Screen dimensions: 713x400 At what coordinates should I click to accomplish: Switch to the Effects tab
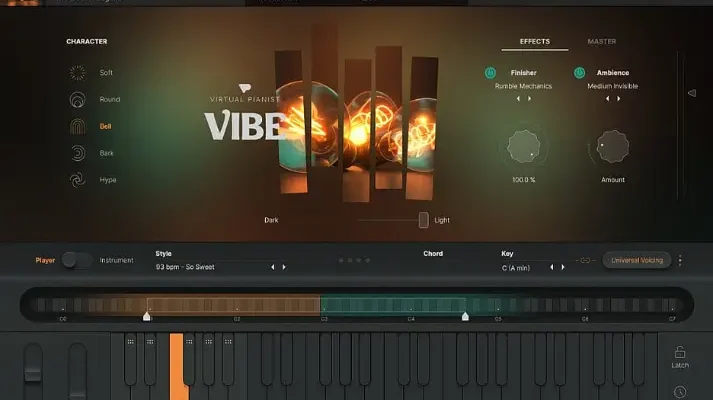tap(535, 42)
